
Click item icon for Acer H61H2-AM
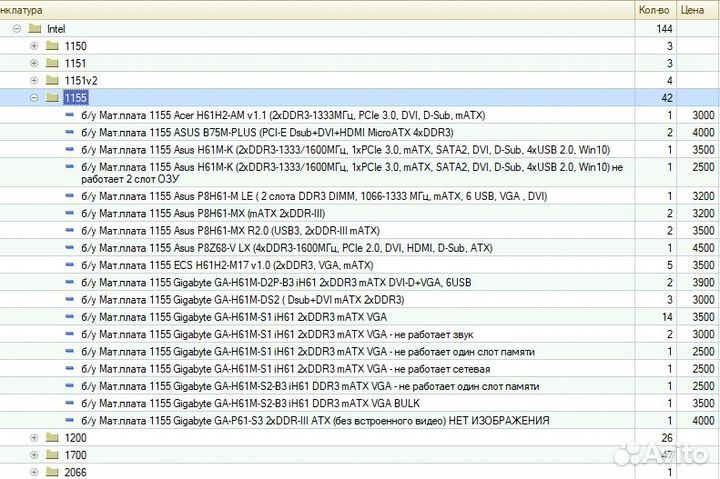point(70,114)
